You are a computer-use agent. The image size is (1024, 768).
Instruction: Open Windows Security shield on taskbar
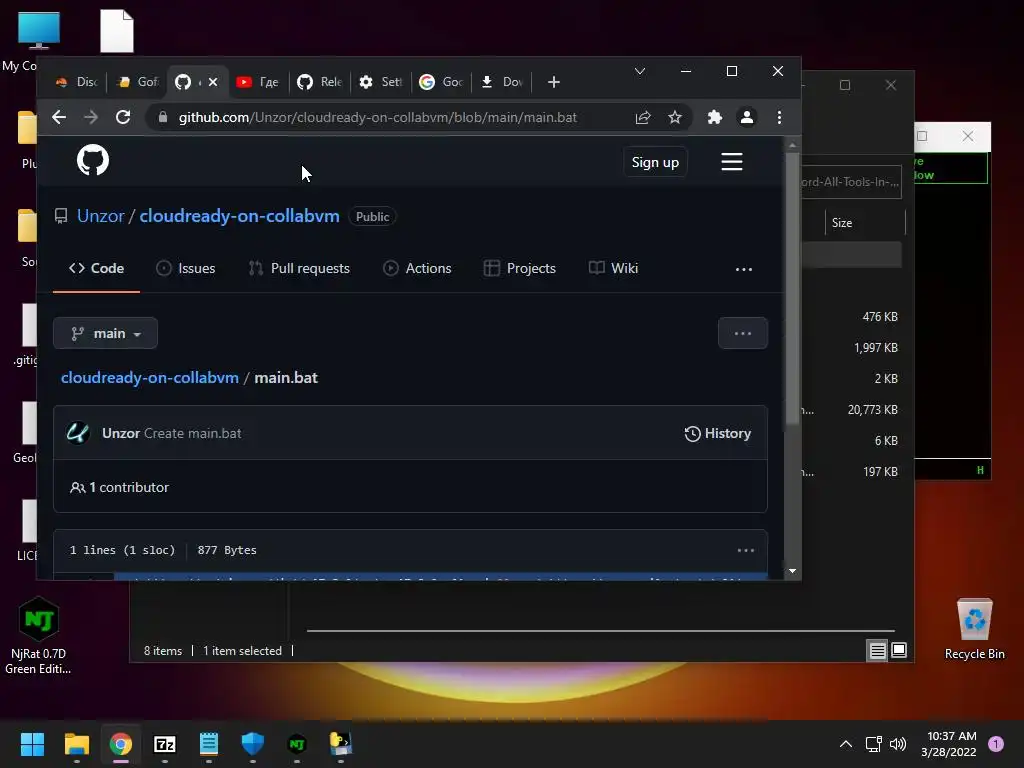pyautogui.click(x=253, y=744)
